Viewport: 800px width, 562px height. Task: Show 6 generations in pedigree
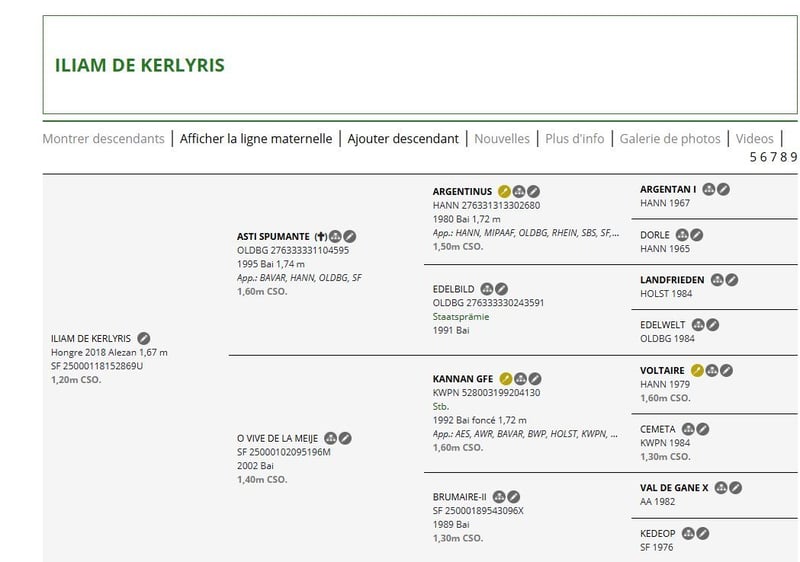coord(763,157)
